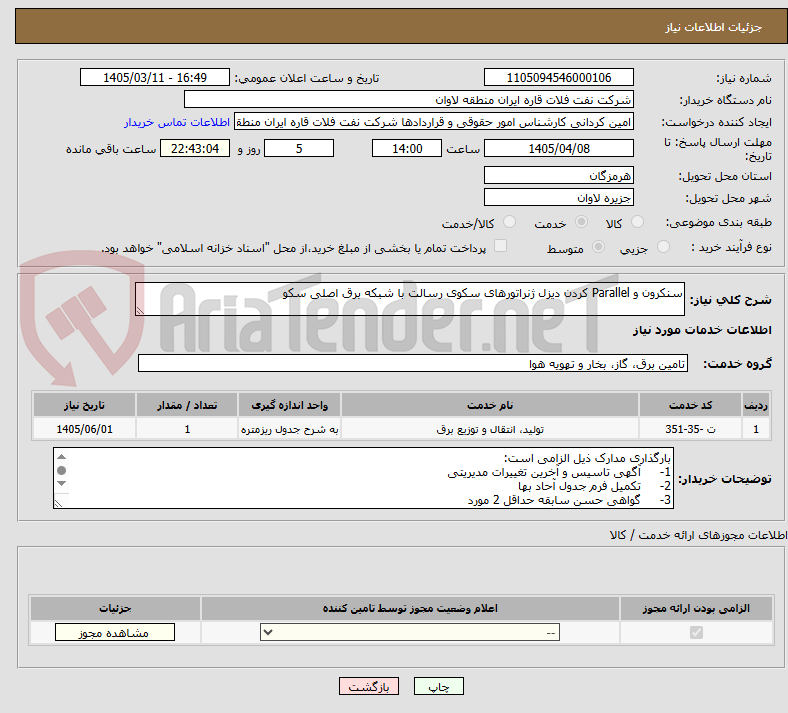This screenshot has height=713, width=788.
Task: Click the buyer notes resize handle
Action: coord(58,503)
